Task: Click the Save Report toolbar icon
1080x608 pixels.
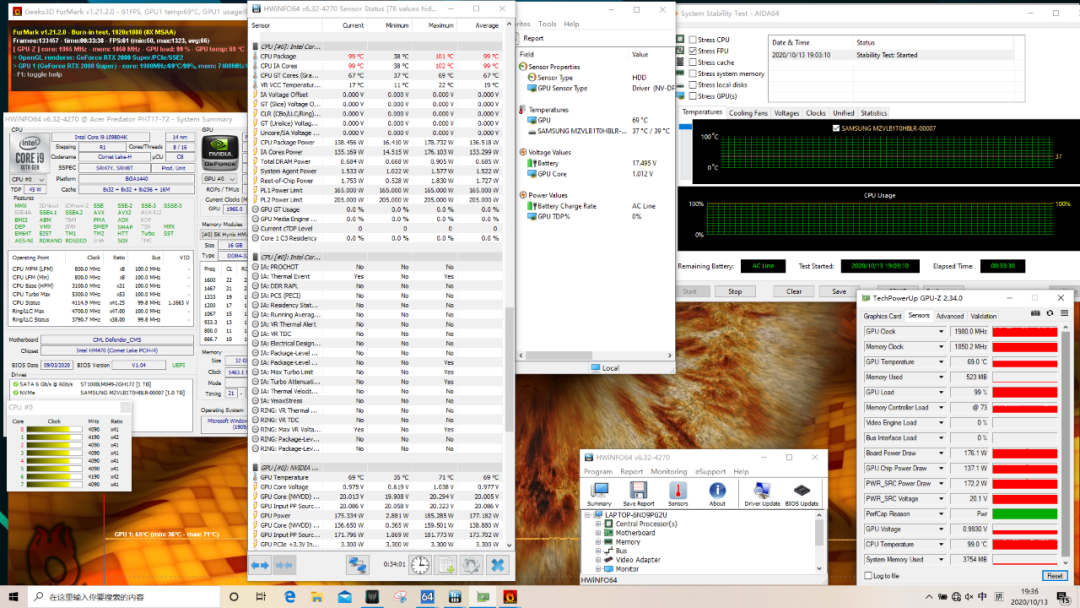Action: click(637, 492)
